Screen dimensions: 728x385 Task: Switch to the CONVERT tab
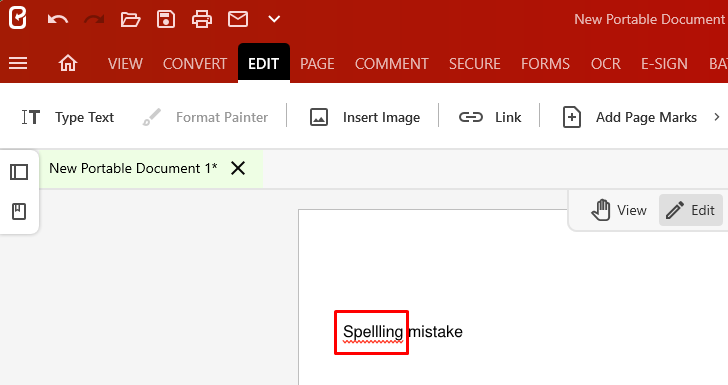[x=195, y=64]
